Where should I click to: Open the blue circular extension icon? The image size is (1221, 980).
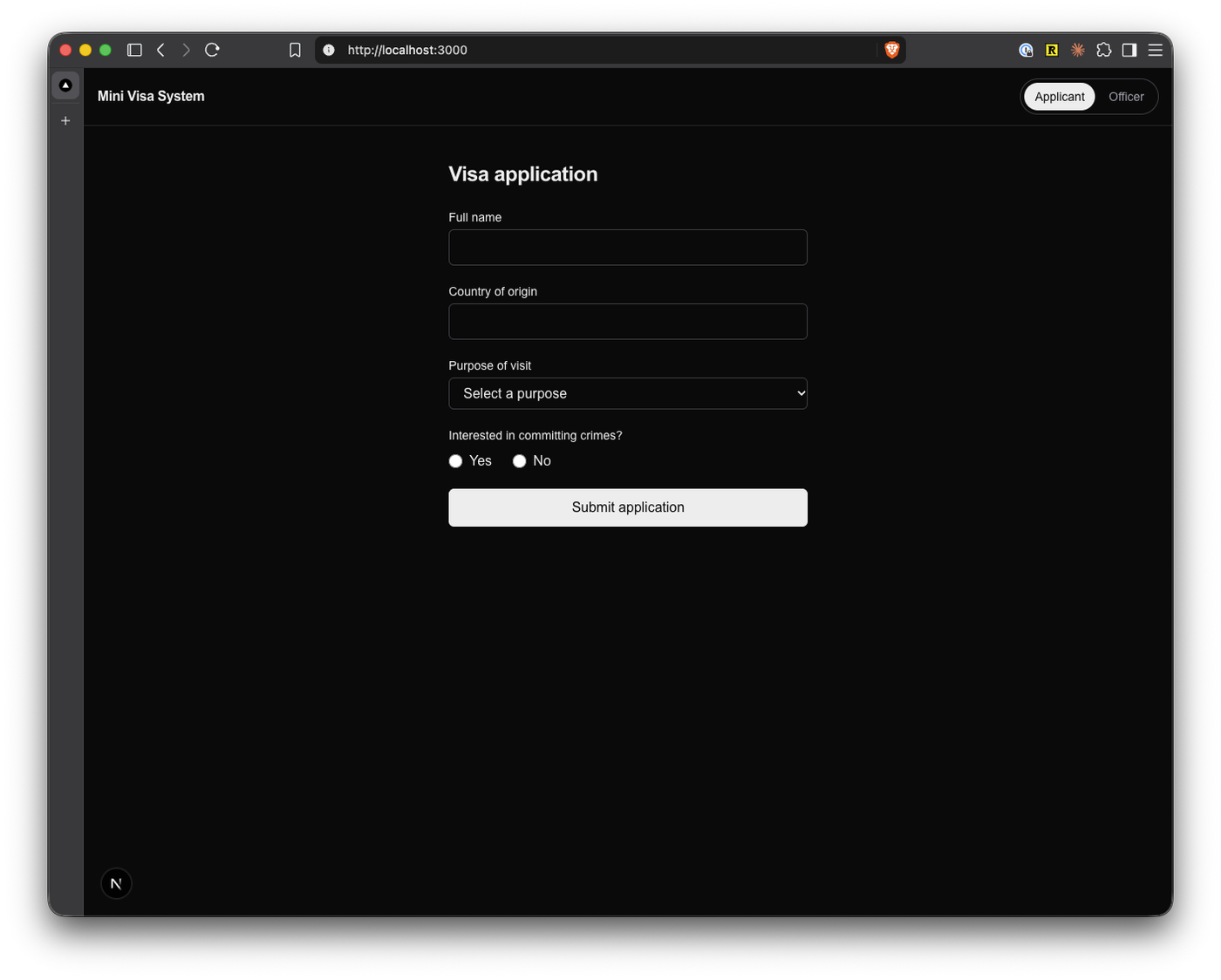(x=1026, y=50)
